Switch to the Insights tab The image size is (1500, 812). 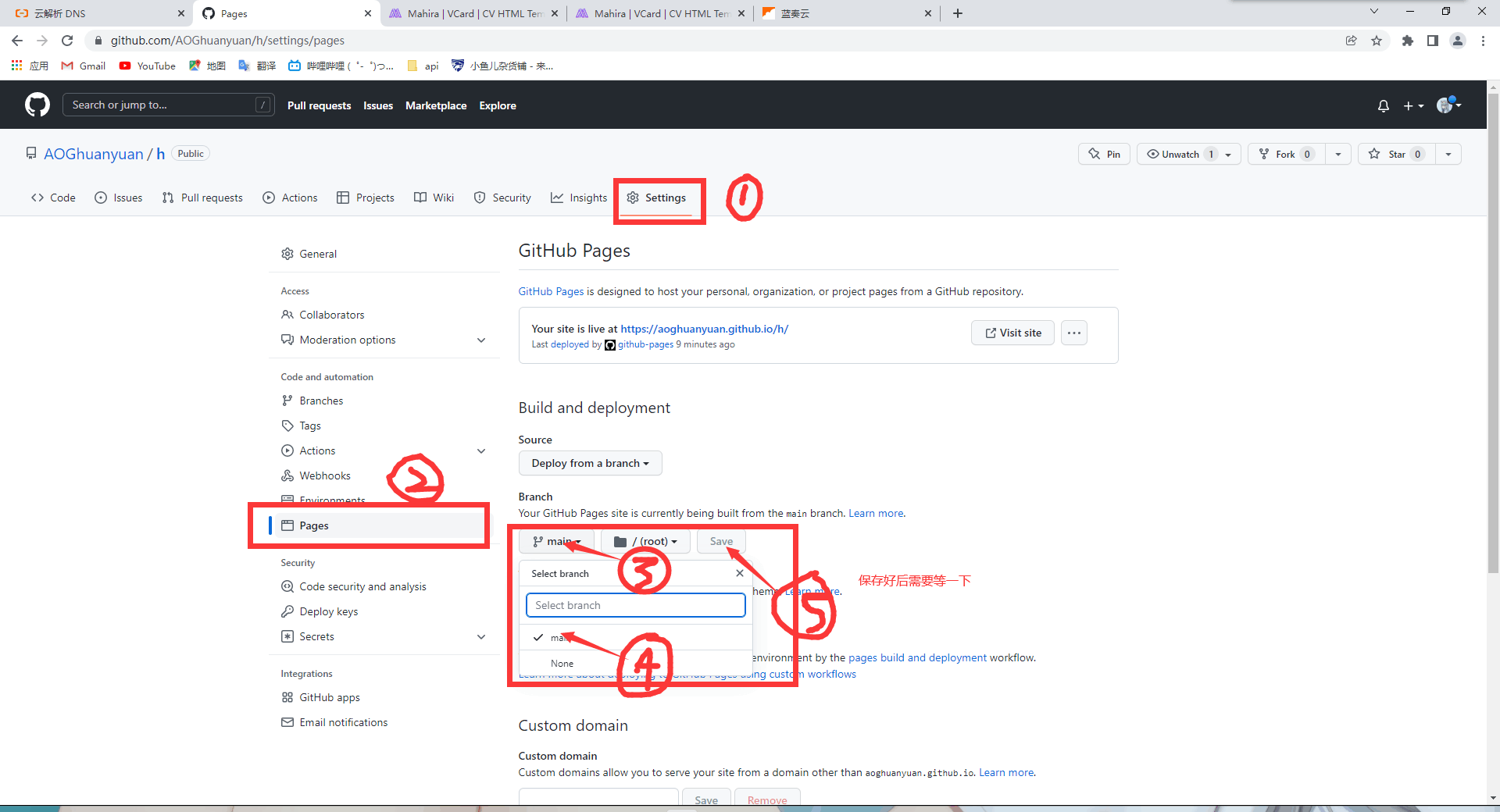(x=579, y=198)
